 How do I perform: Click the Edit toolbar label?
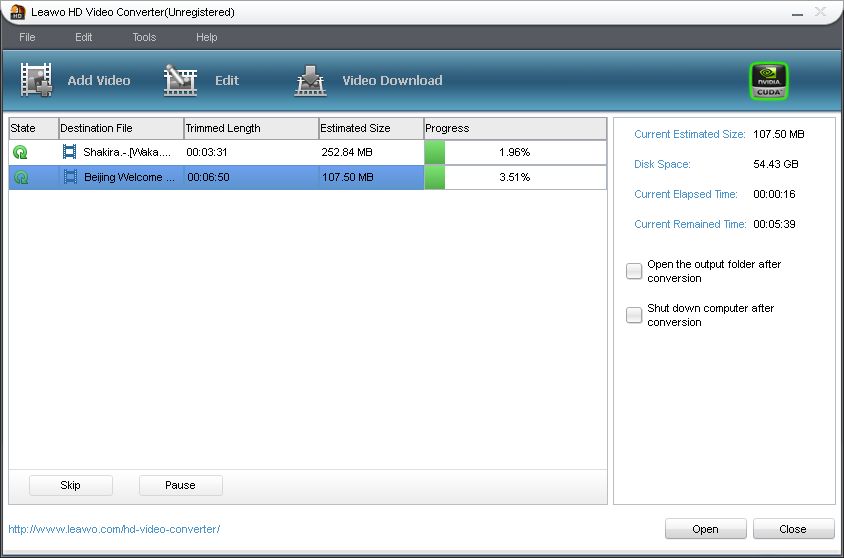(x=227, y=80)
